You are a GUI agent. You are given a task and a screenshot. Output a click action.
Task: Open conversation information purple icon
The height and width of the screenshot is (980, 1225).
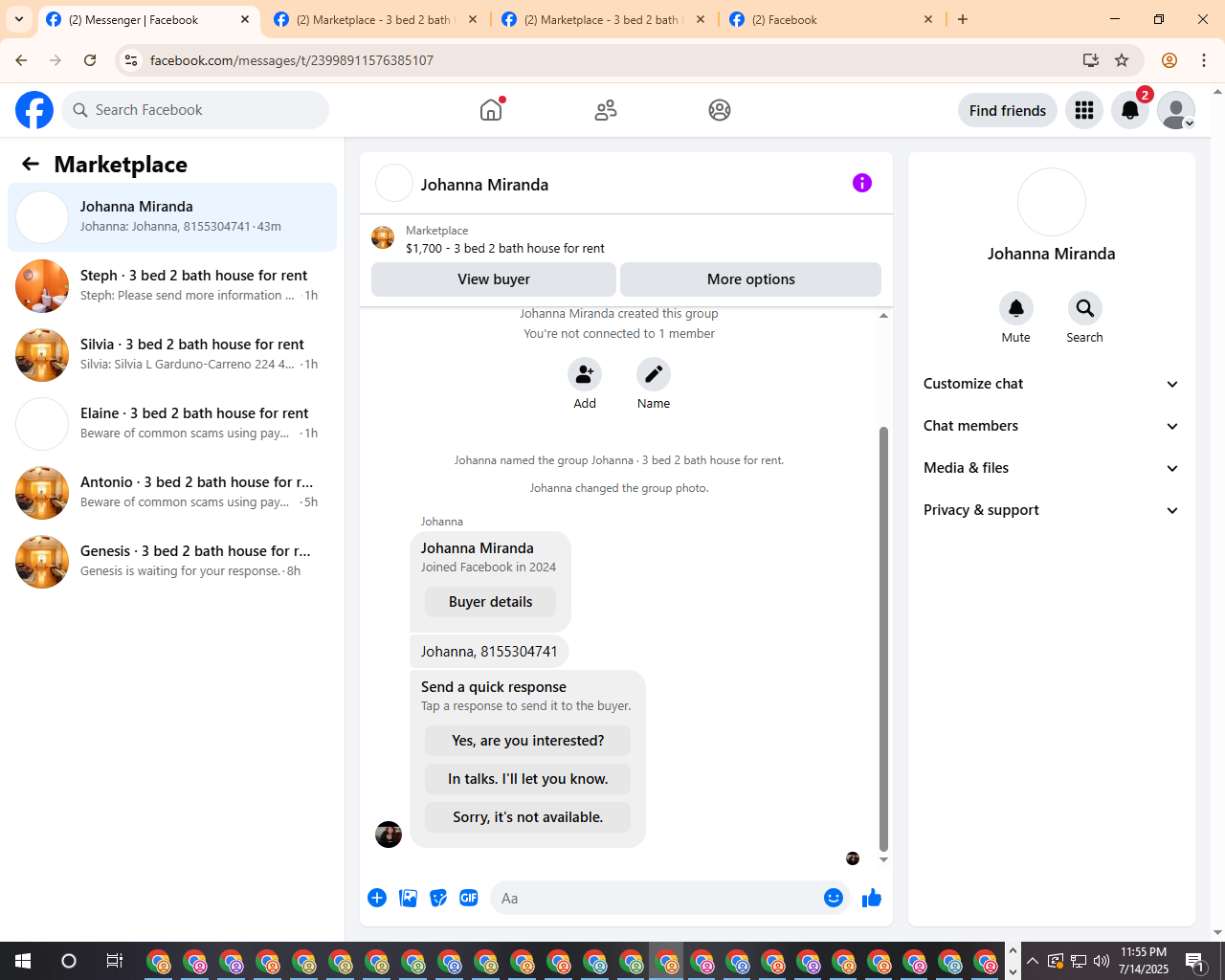click(862, 183)
